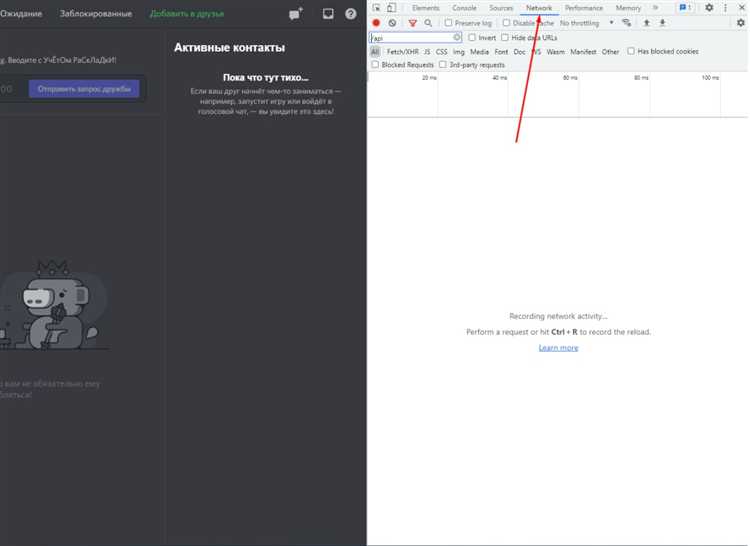
Task: Close the DevTools panel
Action: [741, 8]
